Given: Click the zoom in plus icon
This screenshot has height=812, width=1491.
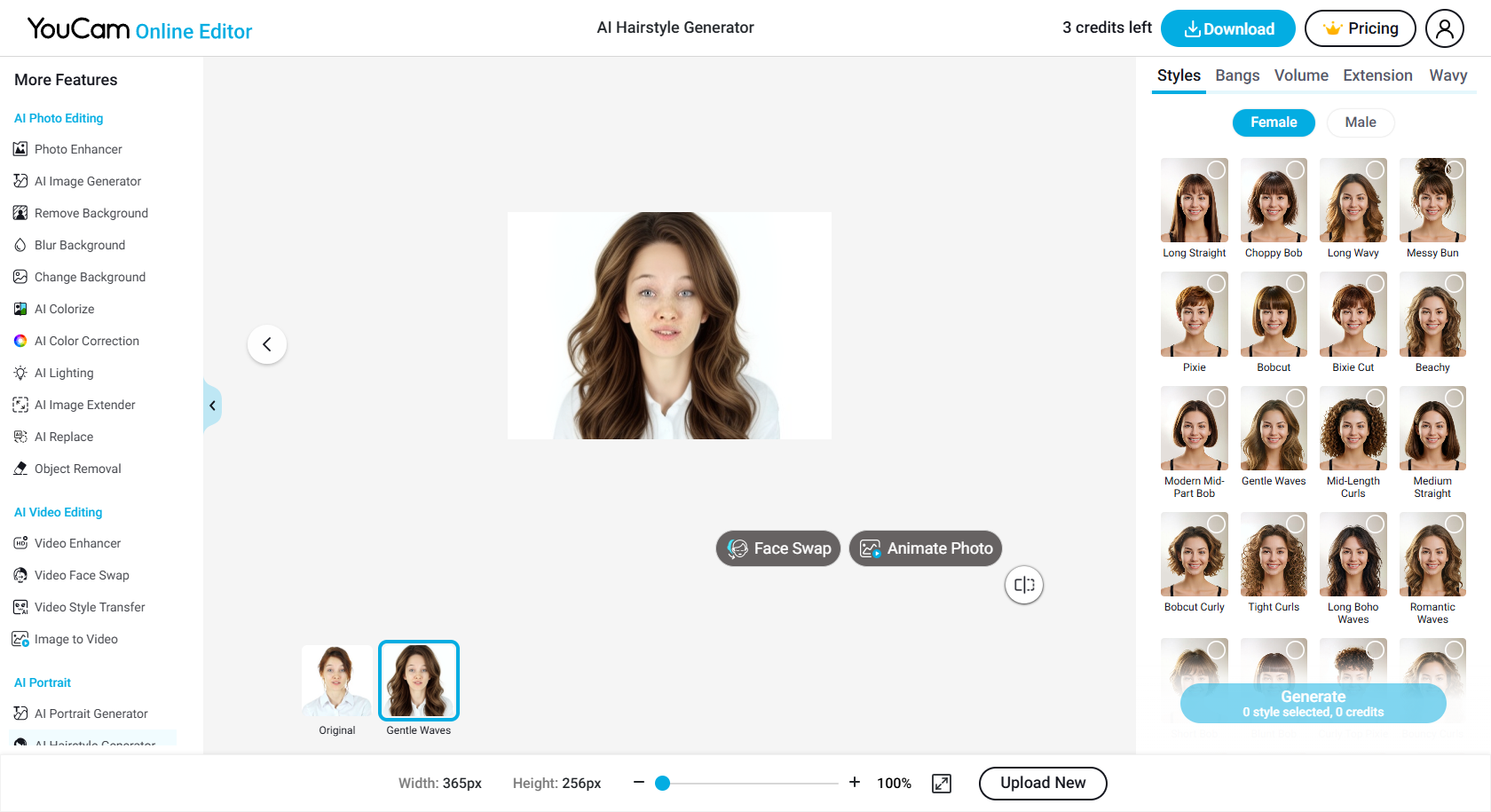Looking at the screenshot, I should (x=855, y=782).
